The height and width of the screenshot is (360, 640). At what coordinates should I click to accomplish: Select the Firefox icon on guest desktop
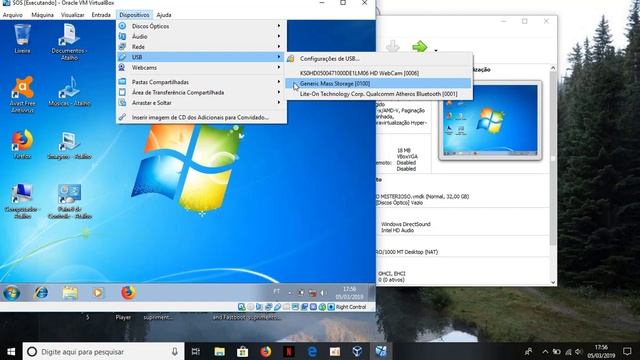point(22,144)
